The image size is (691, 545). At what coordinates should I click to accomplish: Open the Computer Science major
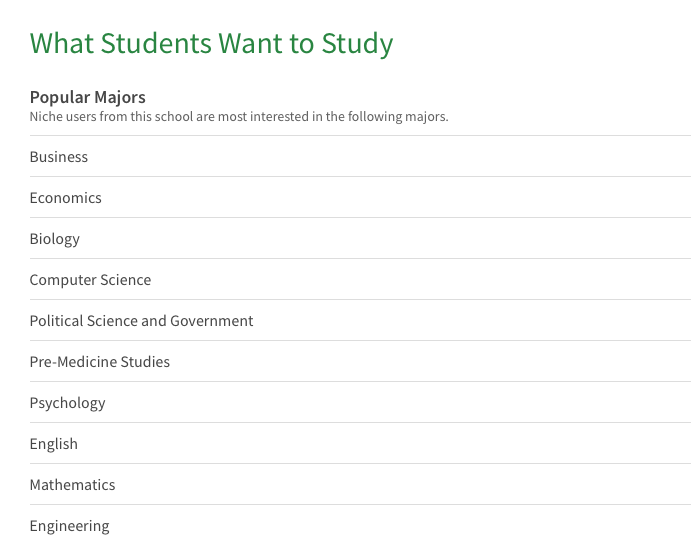click(x=360, y=279)
